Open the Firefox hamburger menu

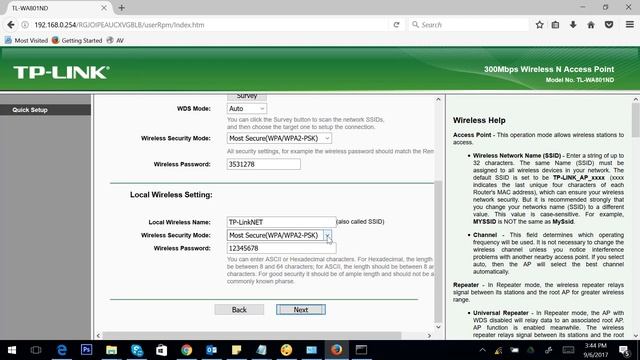(x=630, y=25)
